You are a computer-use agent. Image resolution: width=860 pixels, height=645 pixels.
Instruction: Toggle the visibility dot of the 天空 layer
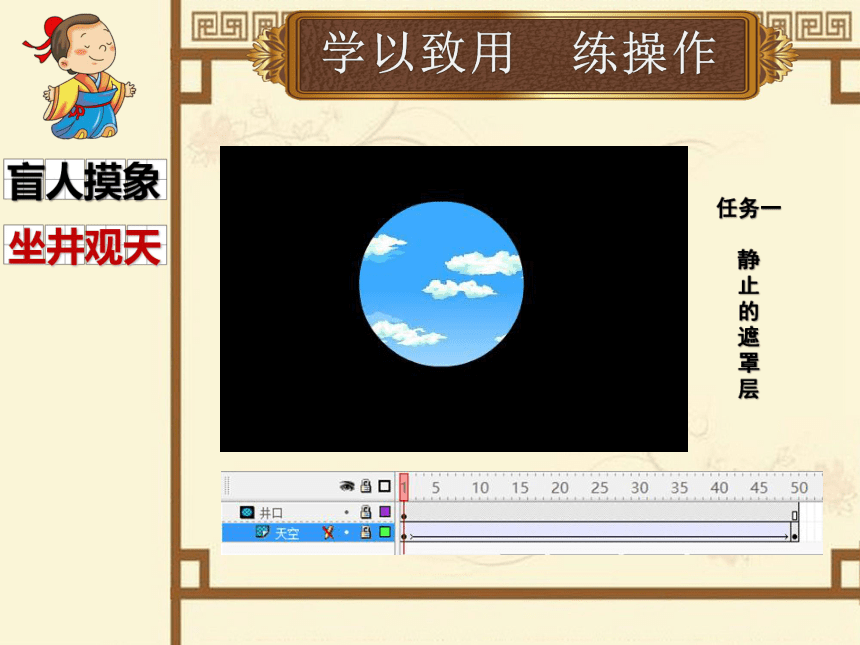pyautogui.click(x=347, y=532)
